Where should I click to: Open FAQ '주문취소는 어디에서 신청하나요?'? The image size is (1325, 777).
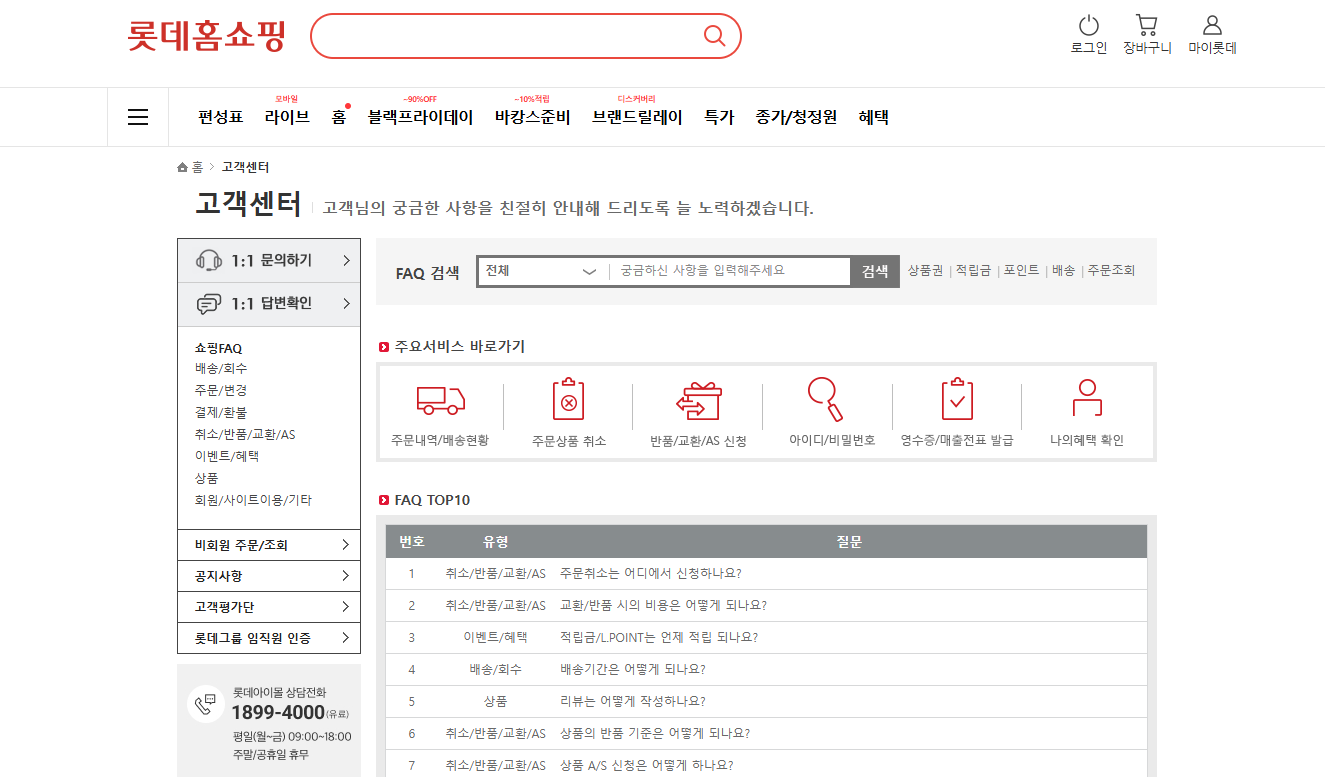click(650, 573)
